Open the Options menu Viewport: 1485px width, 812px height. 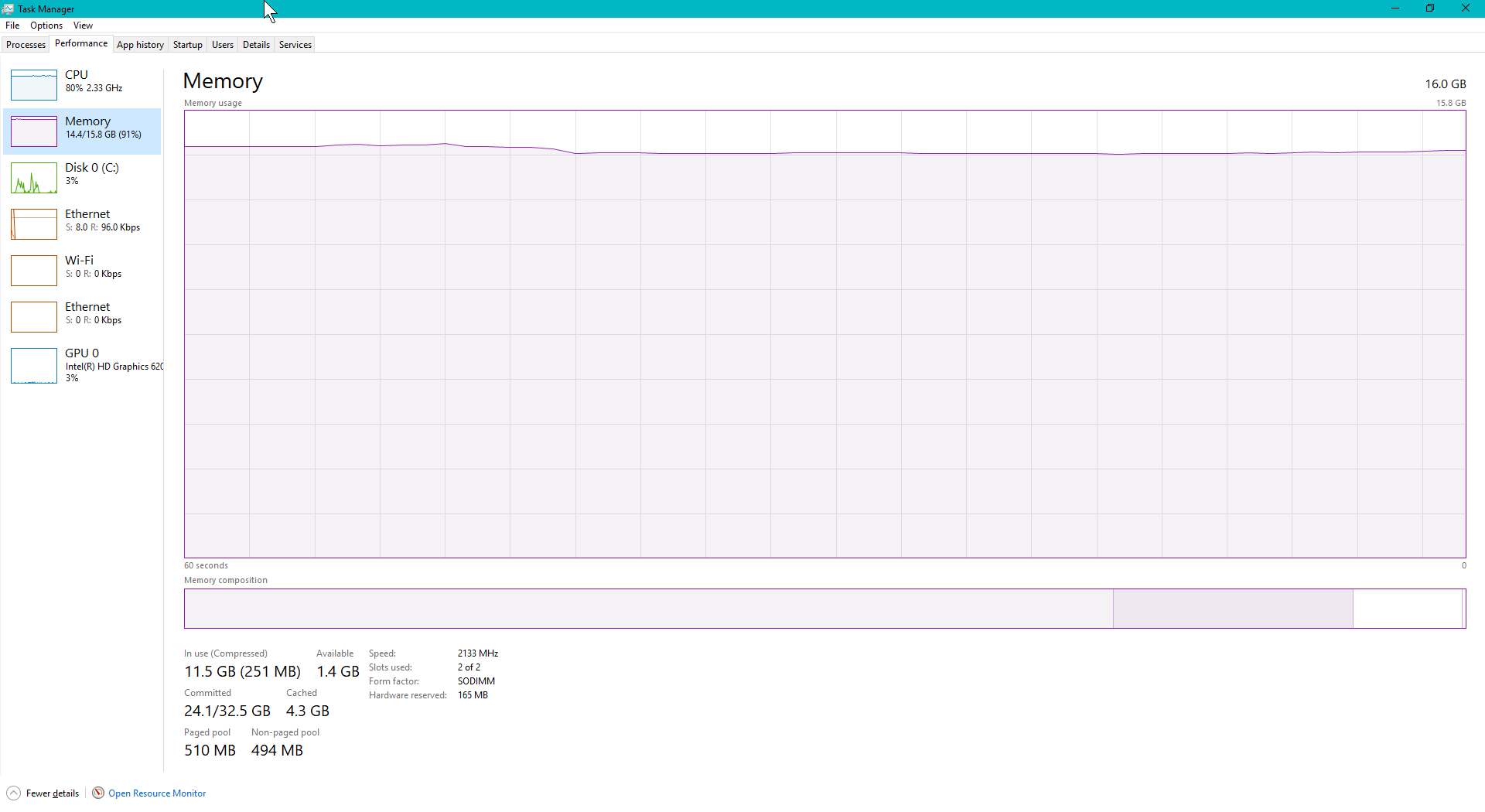point(46,26)
